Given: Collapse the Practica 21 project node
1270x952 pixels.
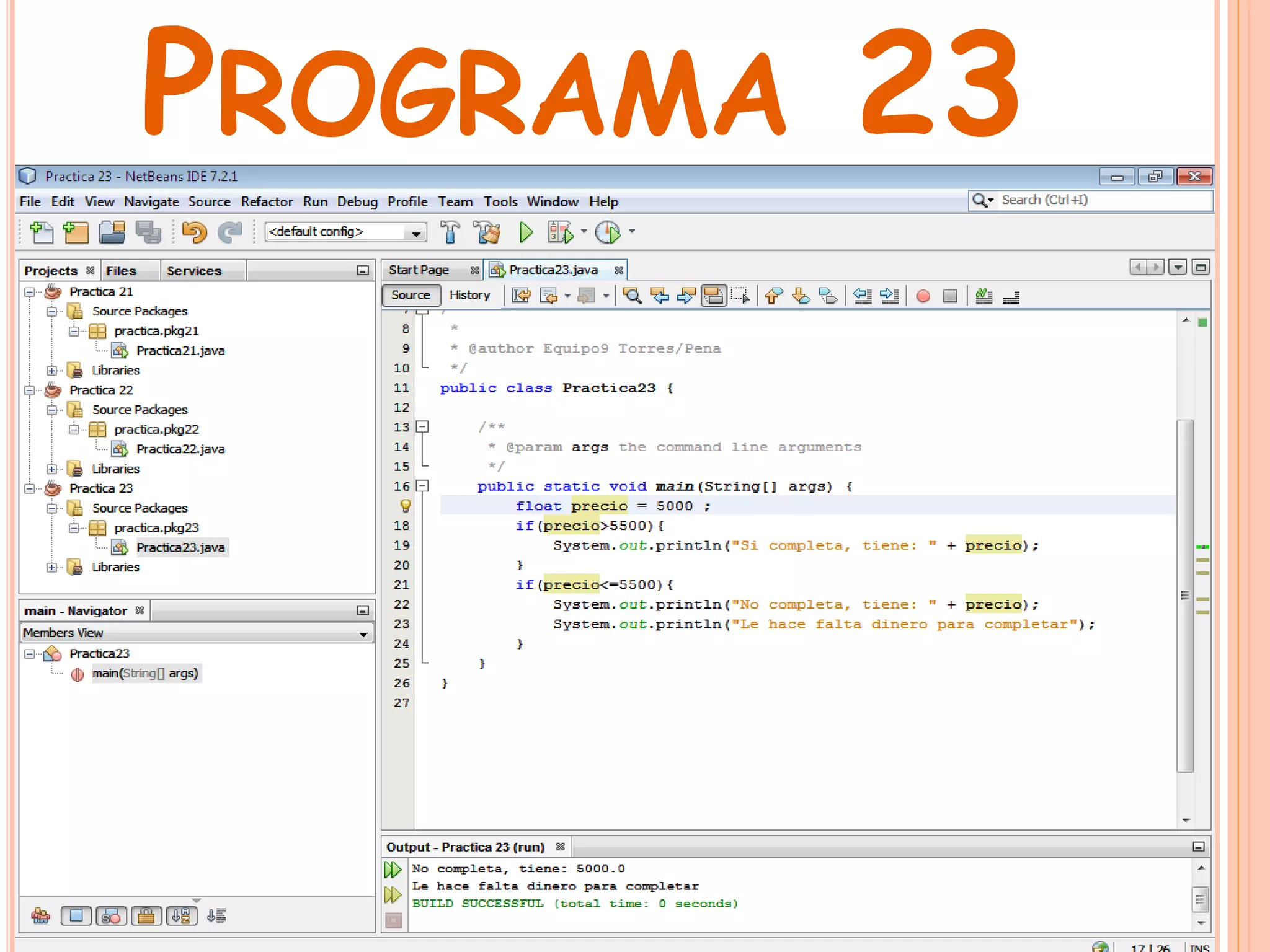Looking at the screenshot, I should click(29, 292).
